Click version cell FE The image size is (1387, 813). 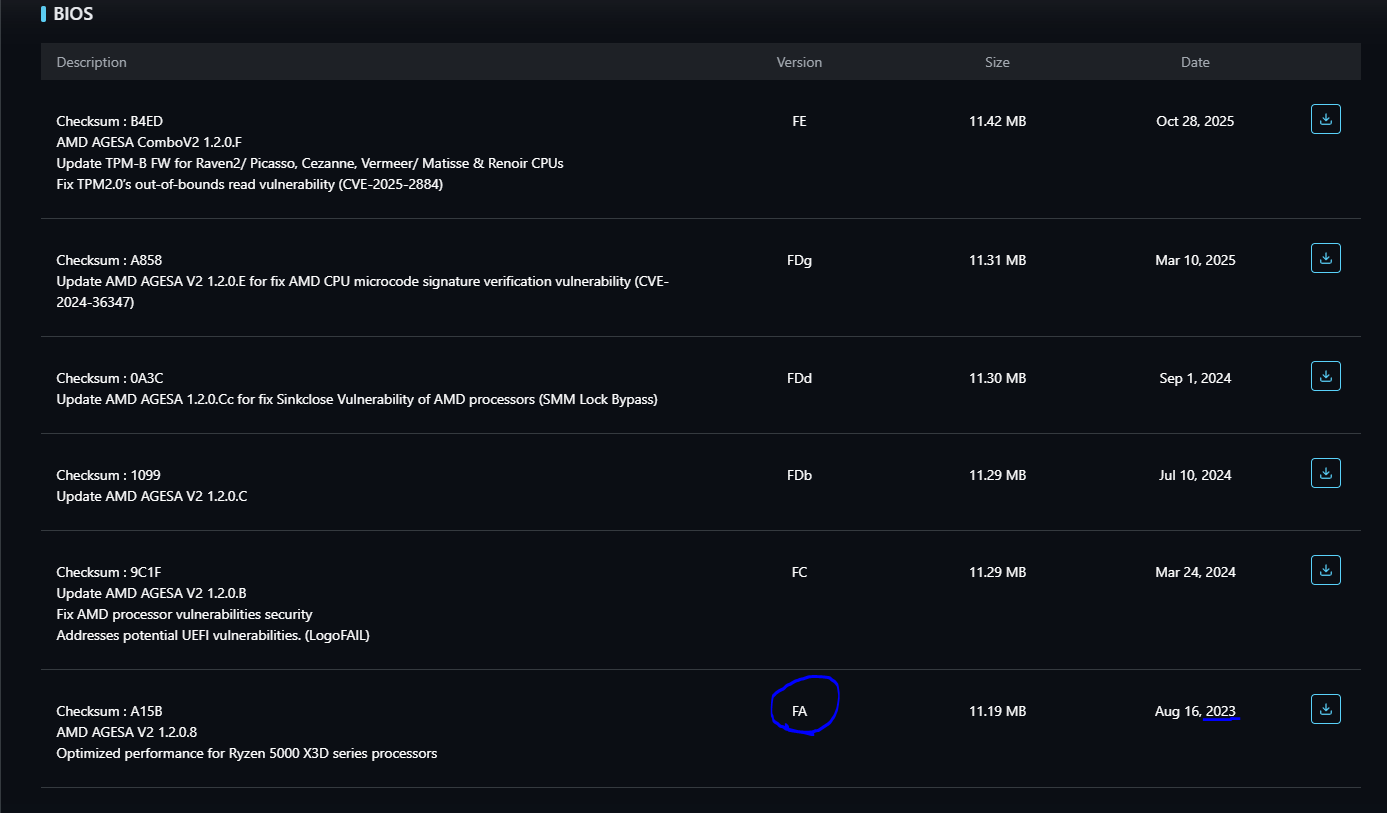(x=799, y=121)
